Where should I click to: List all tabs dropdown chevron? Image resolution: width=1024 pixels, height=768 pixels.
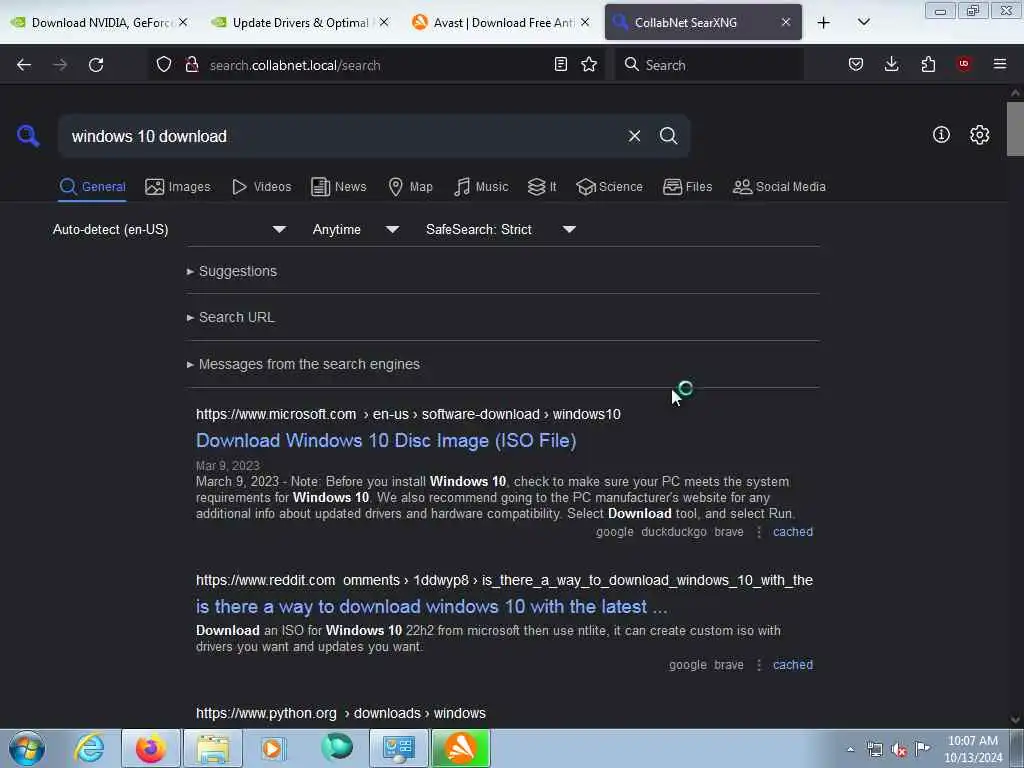[863, 22]
